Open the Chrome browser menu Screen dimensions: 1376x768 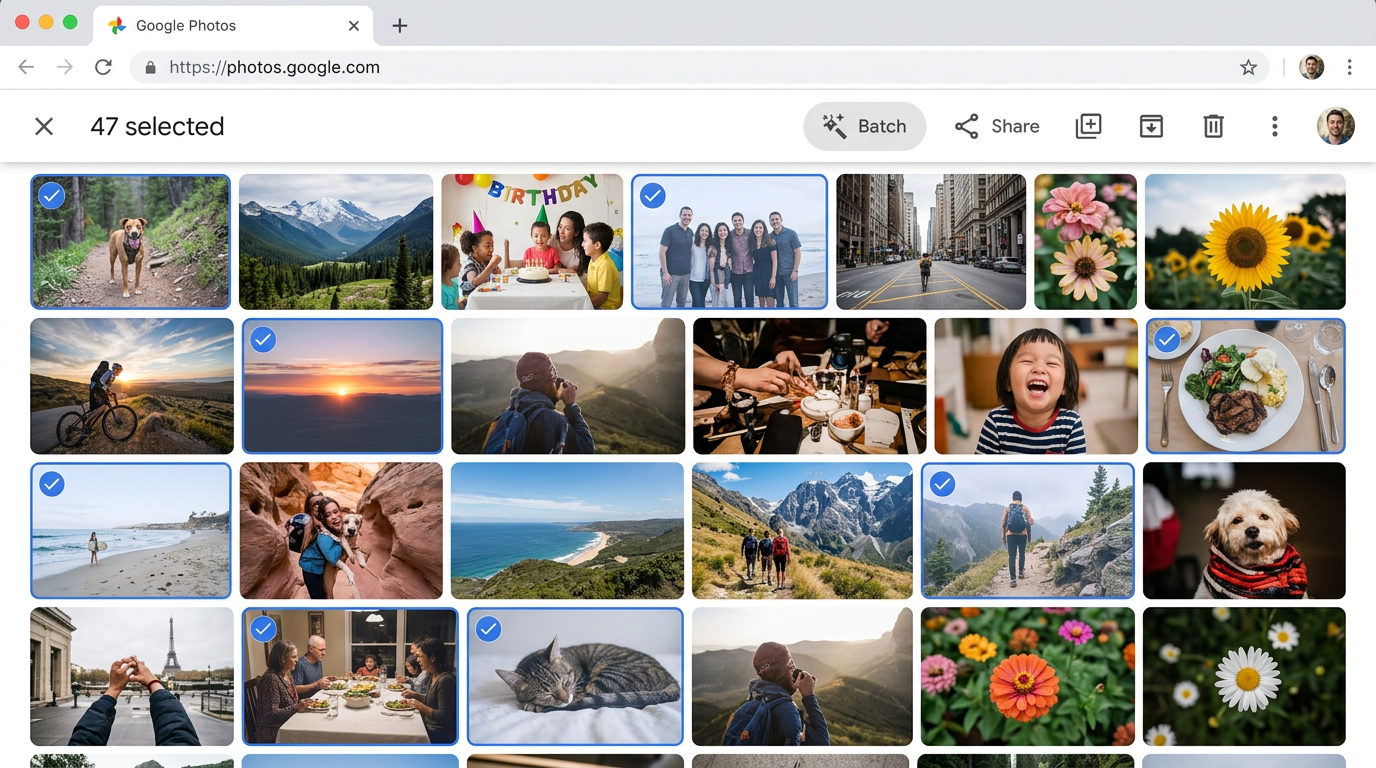click(x=1350, y=67)
